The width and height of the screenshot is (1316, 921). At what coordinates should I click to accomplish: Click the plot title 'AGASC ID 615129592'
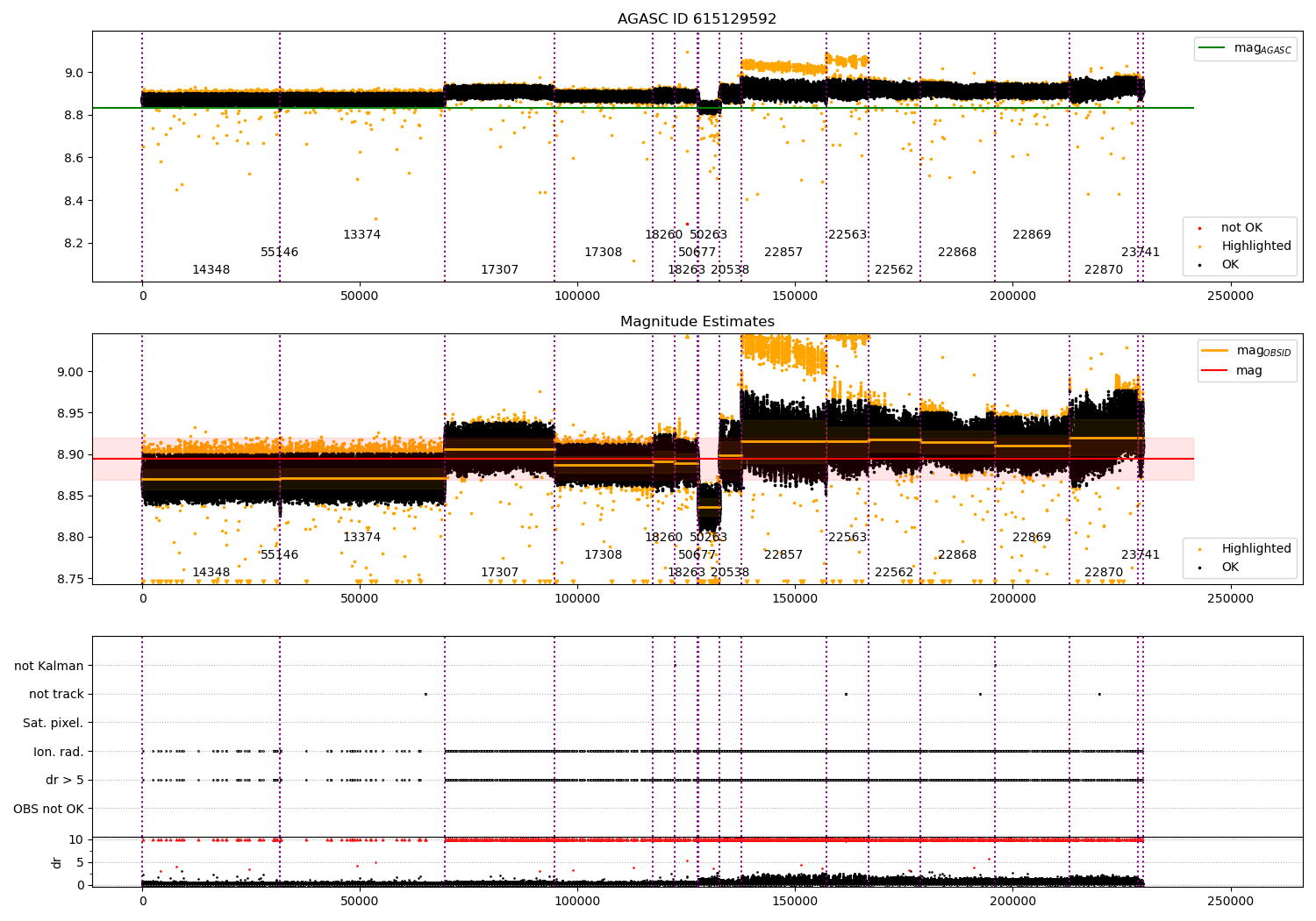(x=697, y=19)
